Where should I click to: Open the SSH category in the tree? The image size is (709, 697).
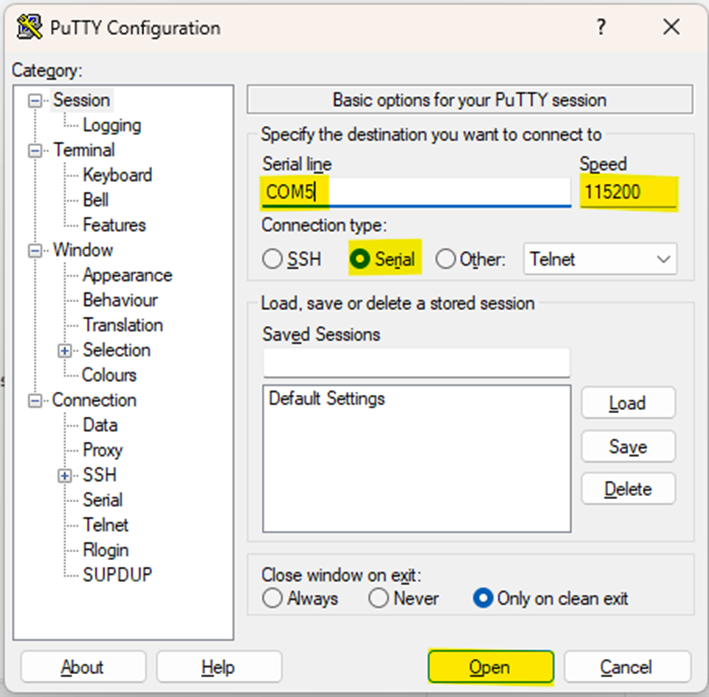click(x=100, y=475)
